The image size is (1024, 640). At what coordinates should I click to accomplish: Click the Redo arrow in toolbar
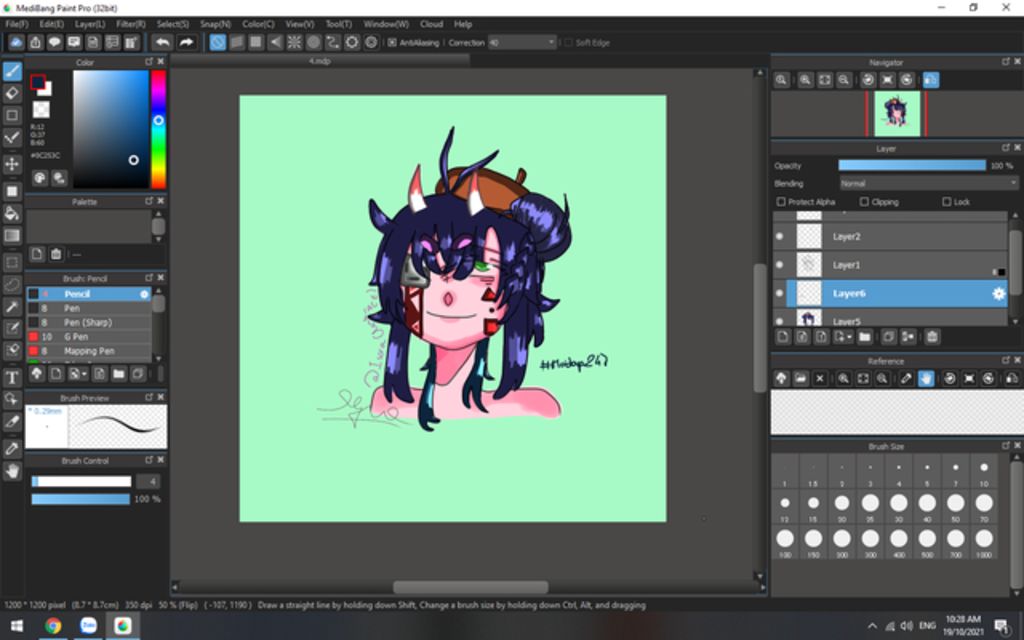coord(186,42)
